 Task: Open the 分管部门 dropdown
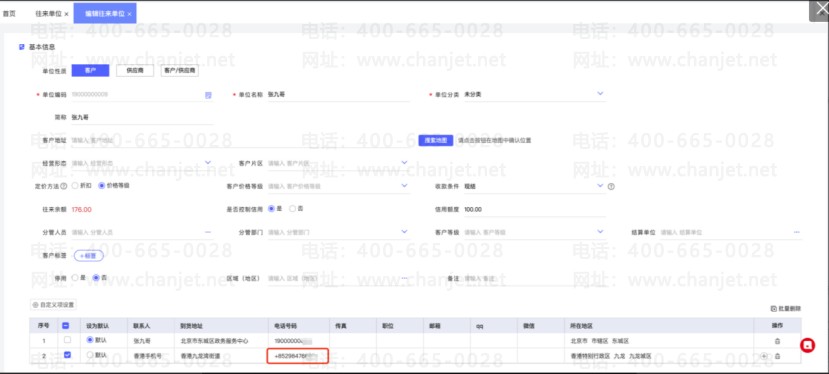click(x=404, y=232)
